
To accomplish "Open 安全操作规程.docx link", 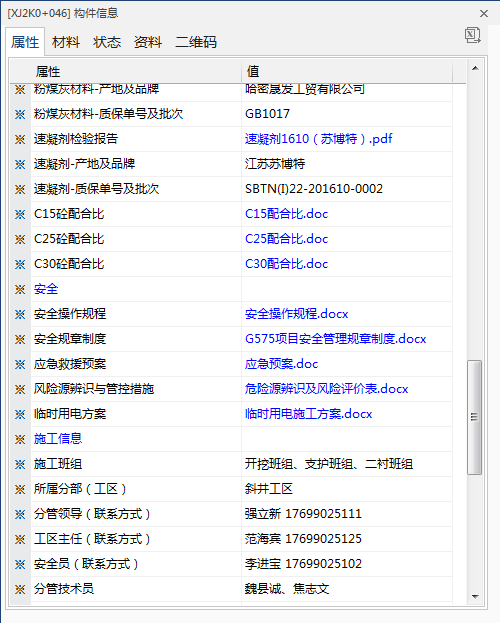I will coord(297,314).
